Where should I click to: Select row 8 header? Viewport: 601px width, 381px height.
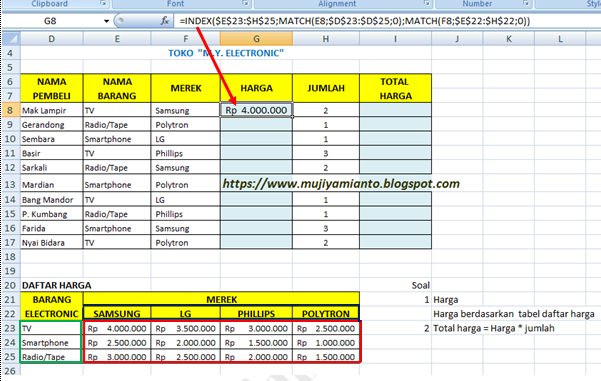10,110
